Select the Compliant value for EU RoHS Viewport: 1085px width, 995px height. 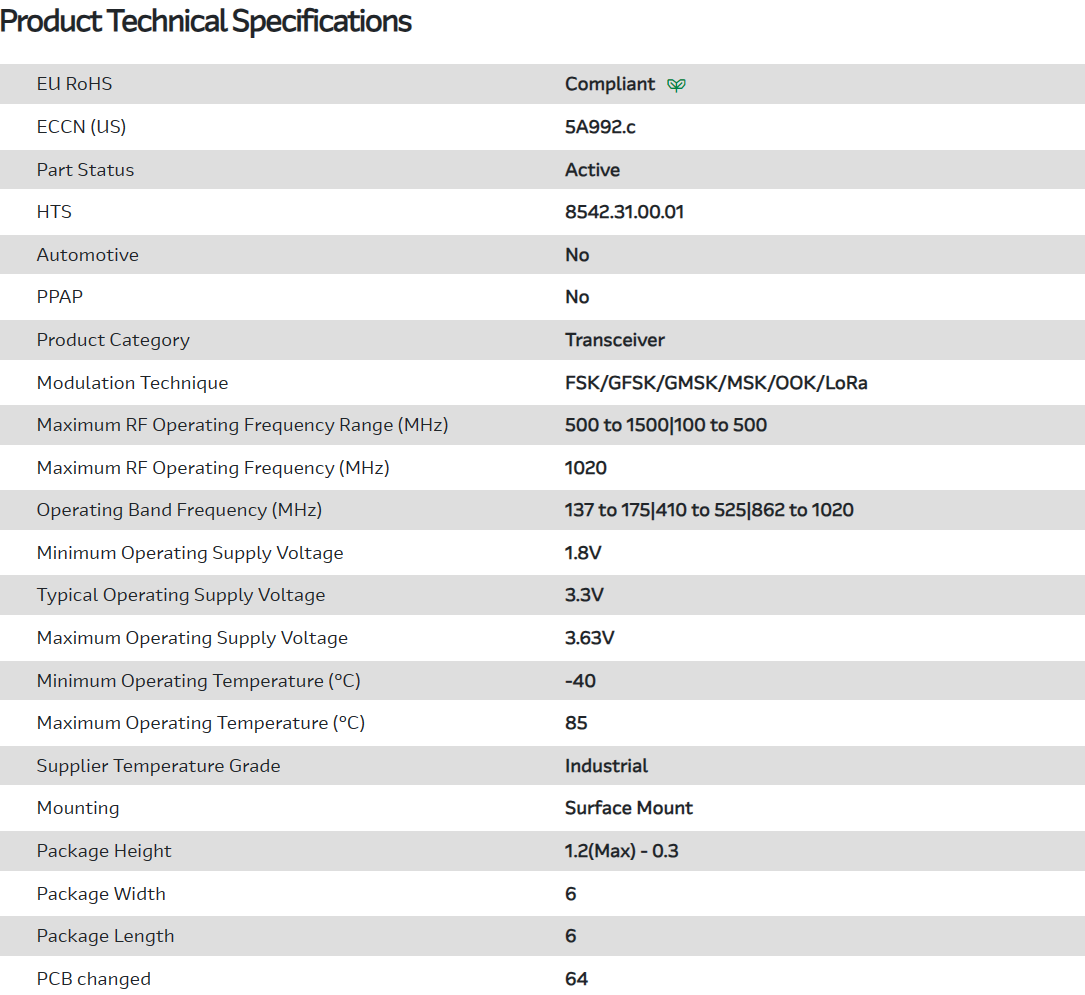tap(610, 85)
